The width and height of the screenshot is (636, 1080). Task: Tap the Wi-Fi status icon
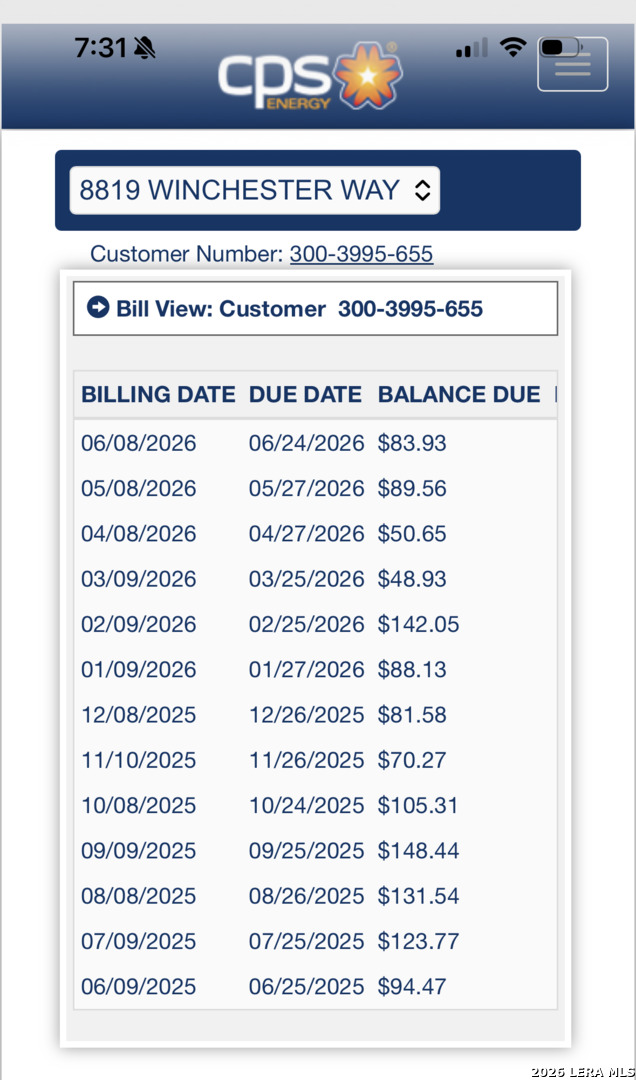(x=513, y=48)
